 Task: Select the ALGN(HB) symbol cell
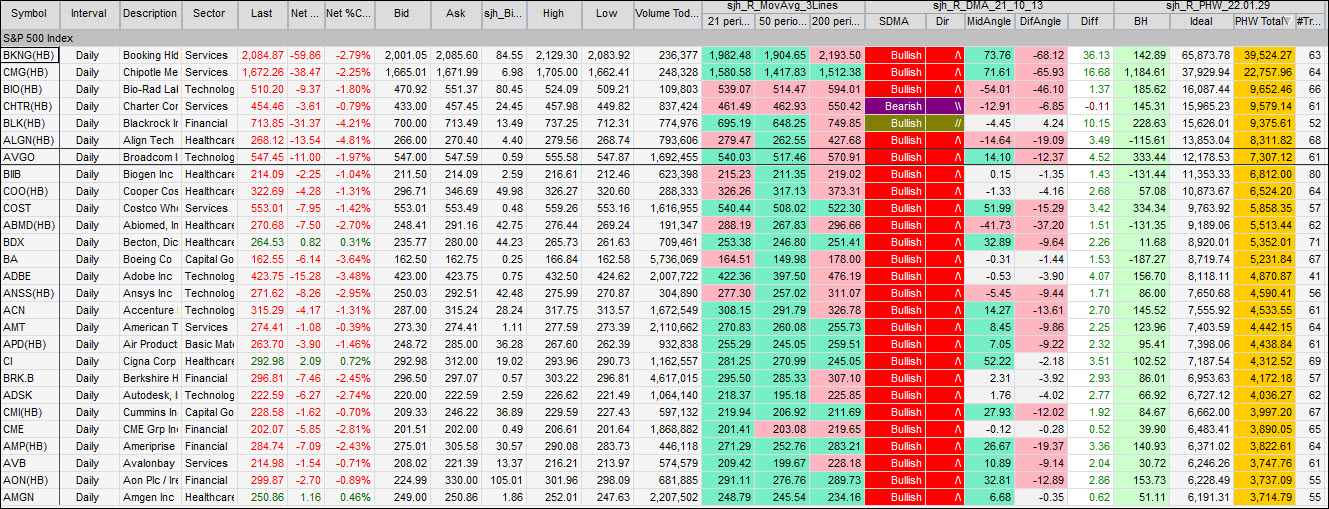tap(30, 140)
